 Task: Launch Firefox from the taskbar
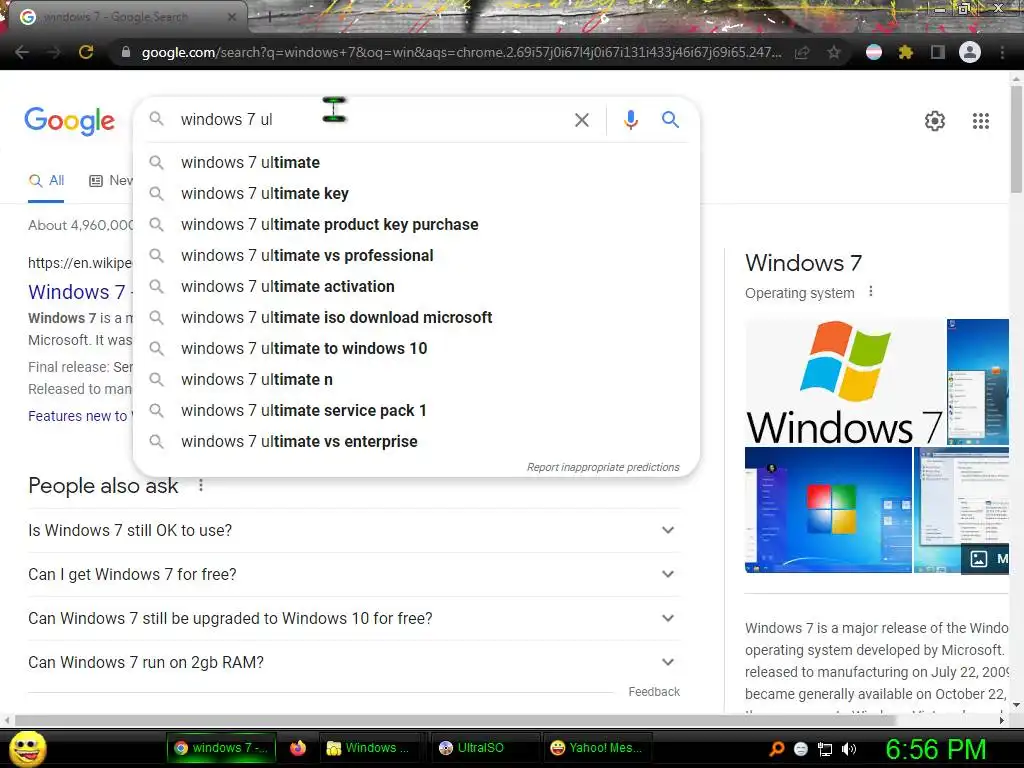298,748
